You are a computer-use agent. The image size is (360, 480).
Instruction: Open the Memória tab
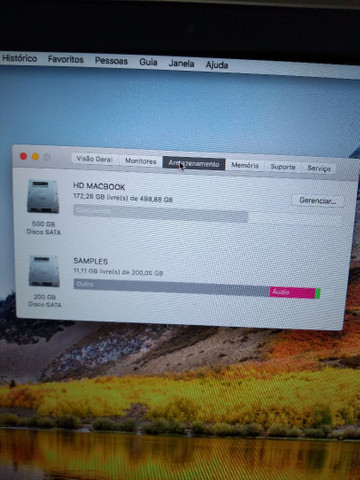[x=245, y=165]
